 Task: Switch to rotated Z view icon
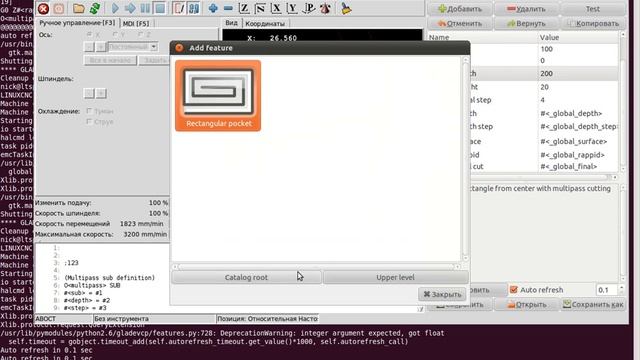coord(260,9)
